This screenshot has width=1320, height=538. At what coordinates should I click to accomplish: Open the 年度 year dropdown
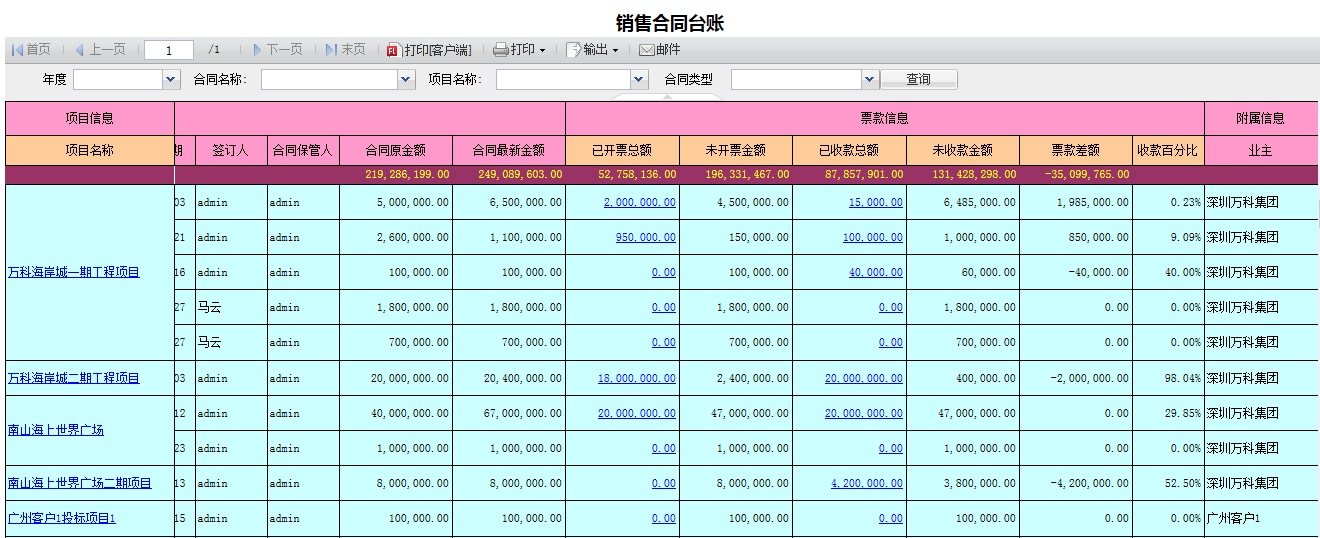pos(171,79)
